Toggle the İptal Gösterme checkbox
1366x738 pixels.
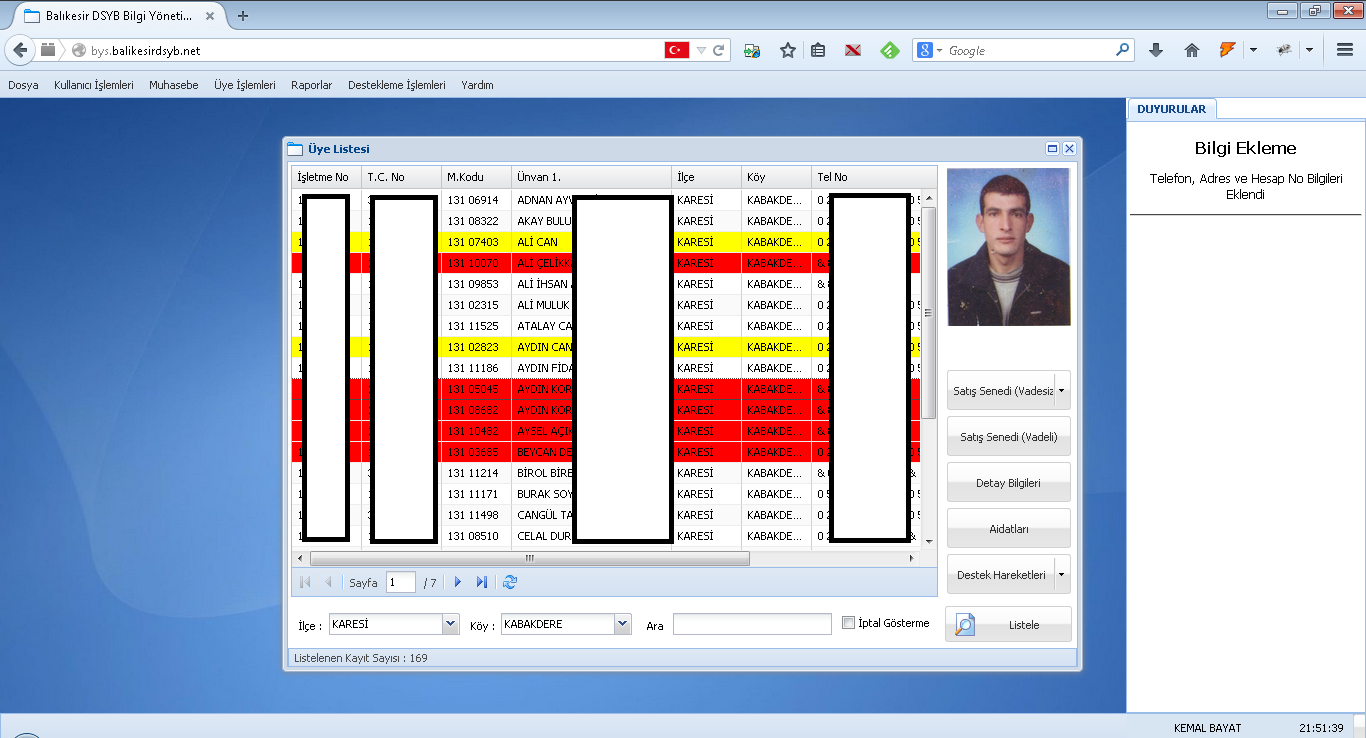pos(849,623)
